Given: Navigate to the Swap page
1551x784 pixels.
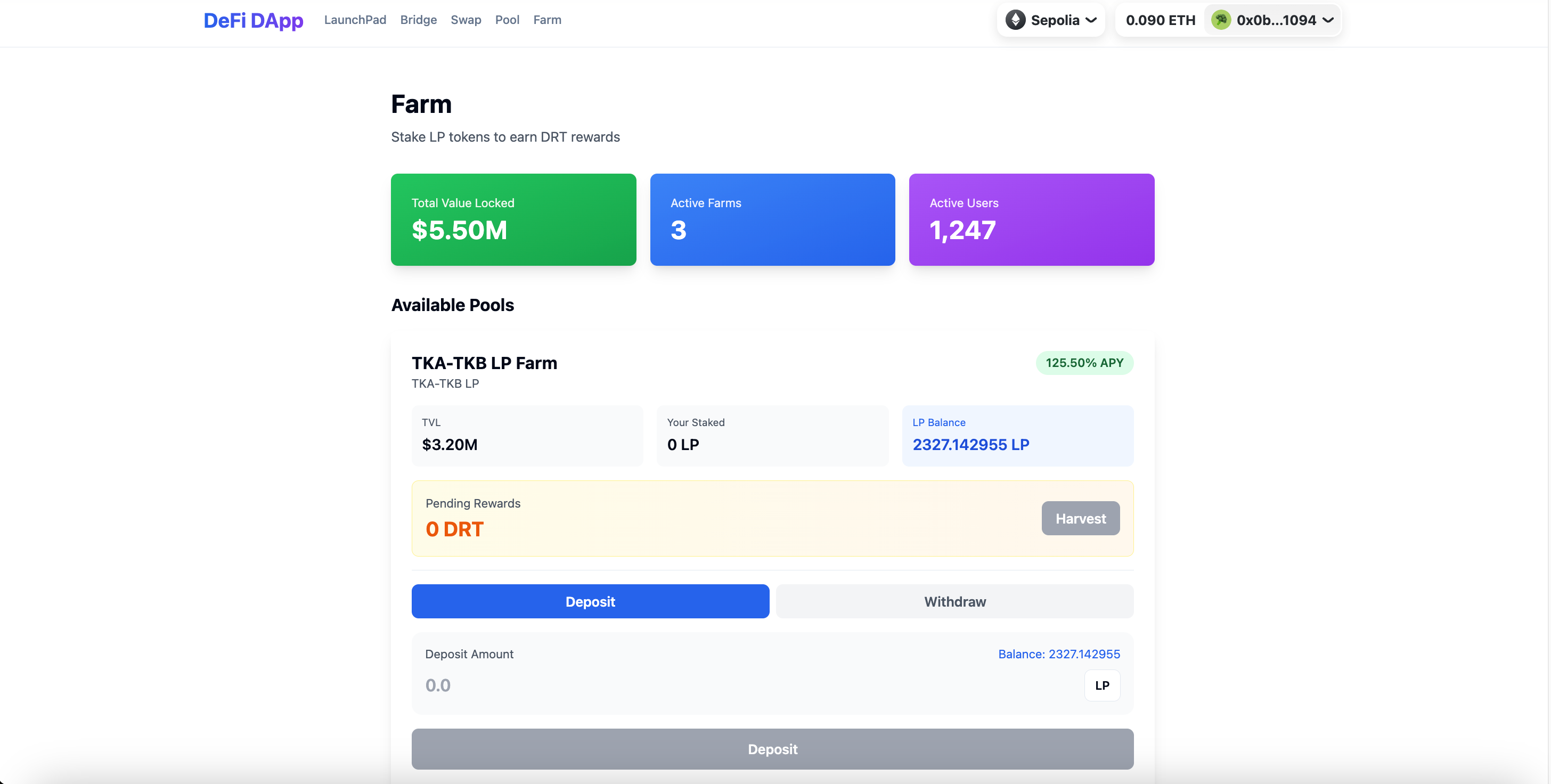Looking at the screenshot, I should tap(466, 20).
